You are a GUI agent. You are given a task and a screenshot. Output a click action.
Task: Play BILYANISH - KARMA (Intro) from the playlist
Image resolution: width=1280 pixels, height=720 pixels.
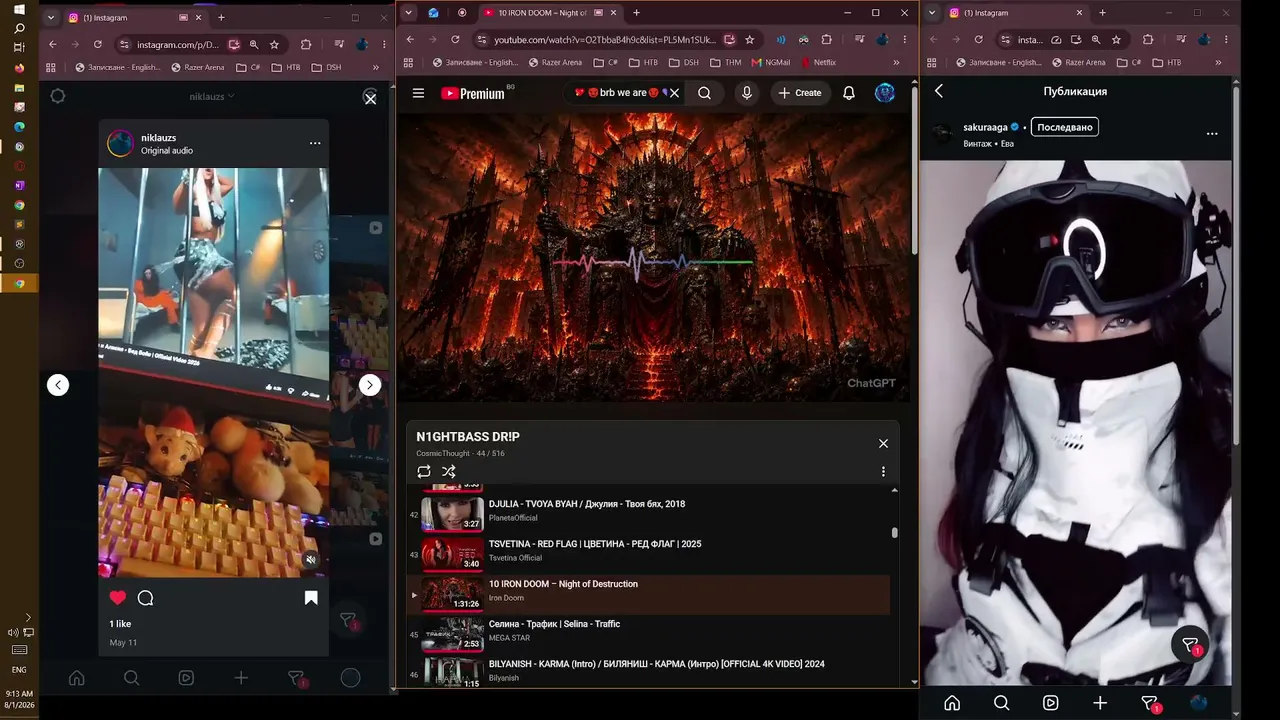[x=648, y=671]
